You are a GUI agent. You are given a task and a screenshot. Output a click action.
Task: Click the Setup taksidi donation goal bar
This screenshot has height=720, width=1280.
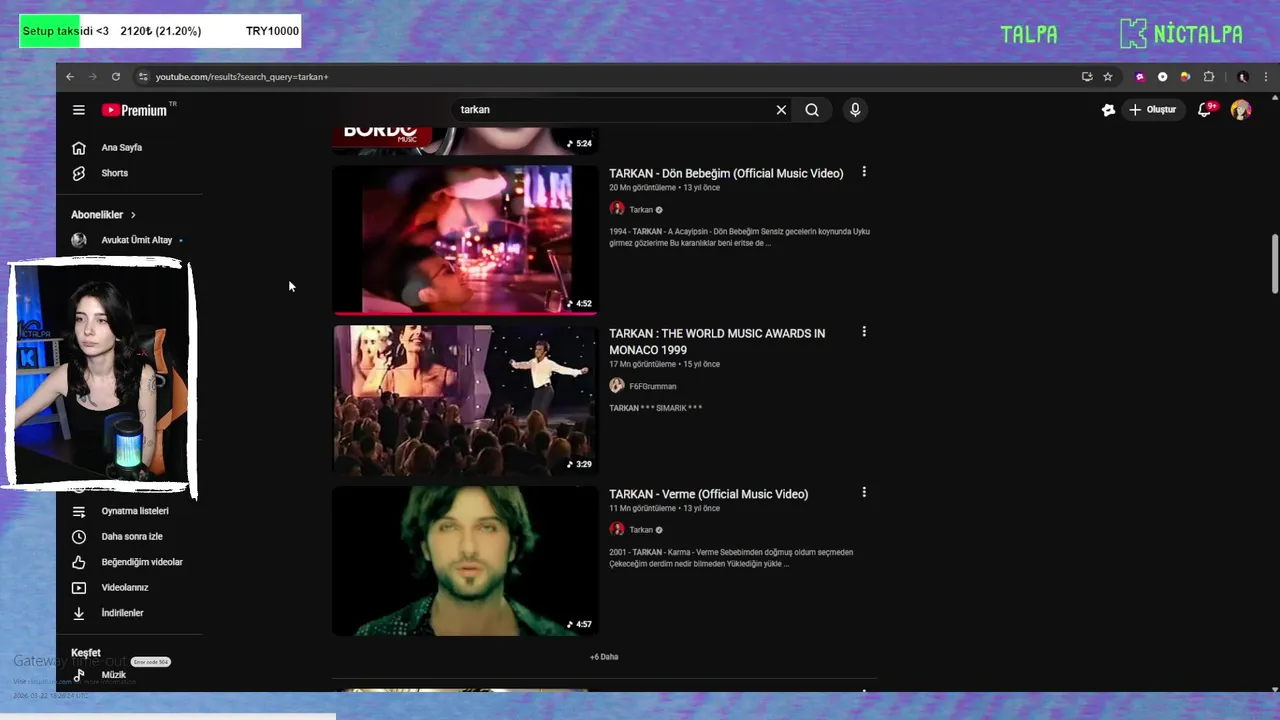pos(160,31)
